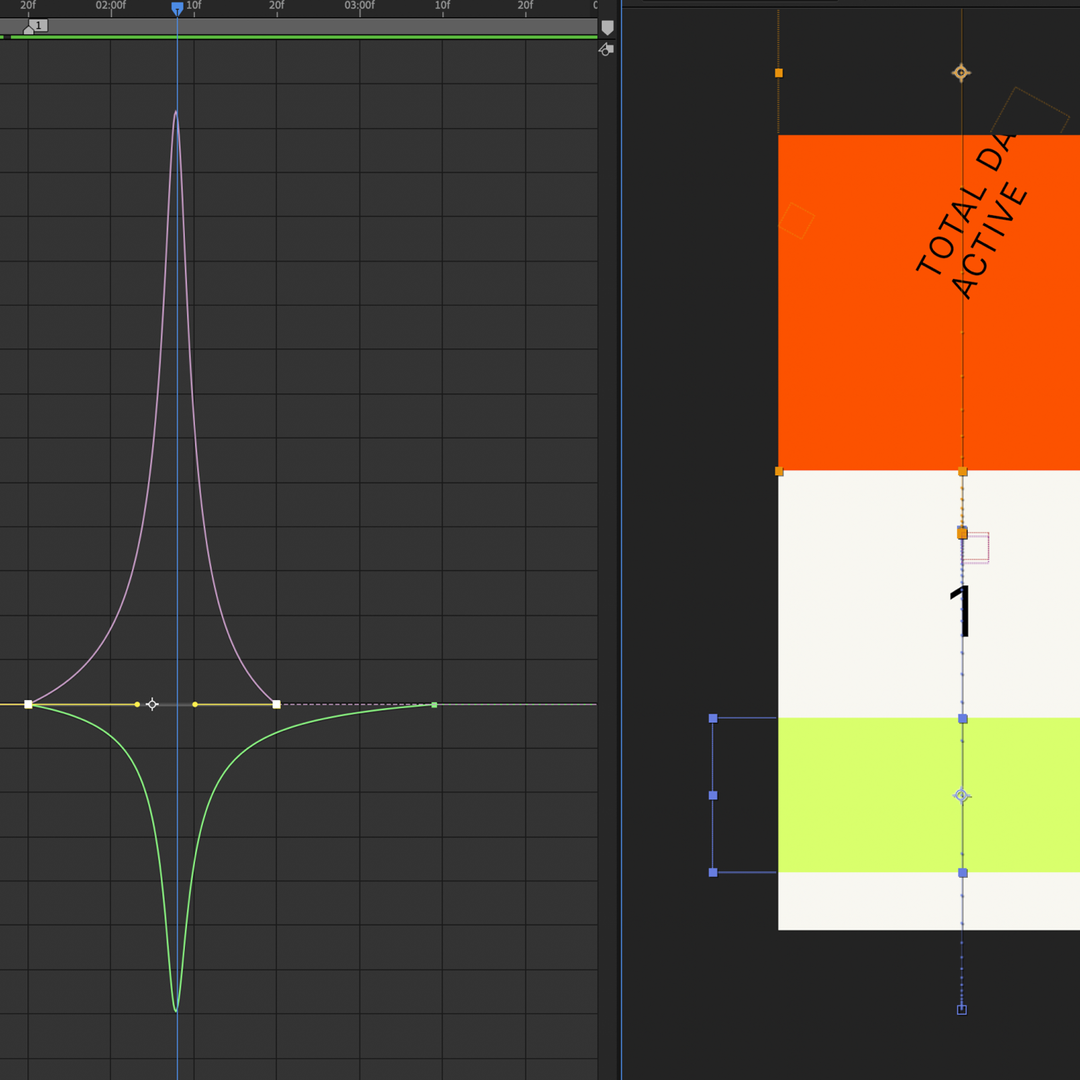Click the comp marker bin icon
The width and height of the screenshot is (1080, 1080).
tap(607, 28)
